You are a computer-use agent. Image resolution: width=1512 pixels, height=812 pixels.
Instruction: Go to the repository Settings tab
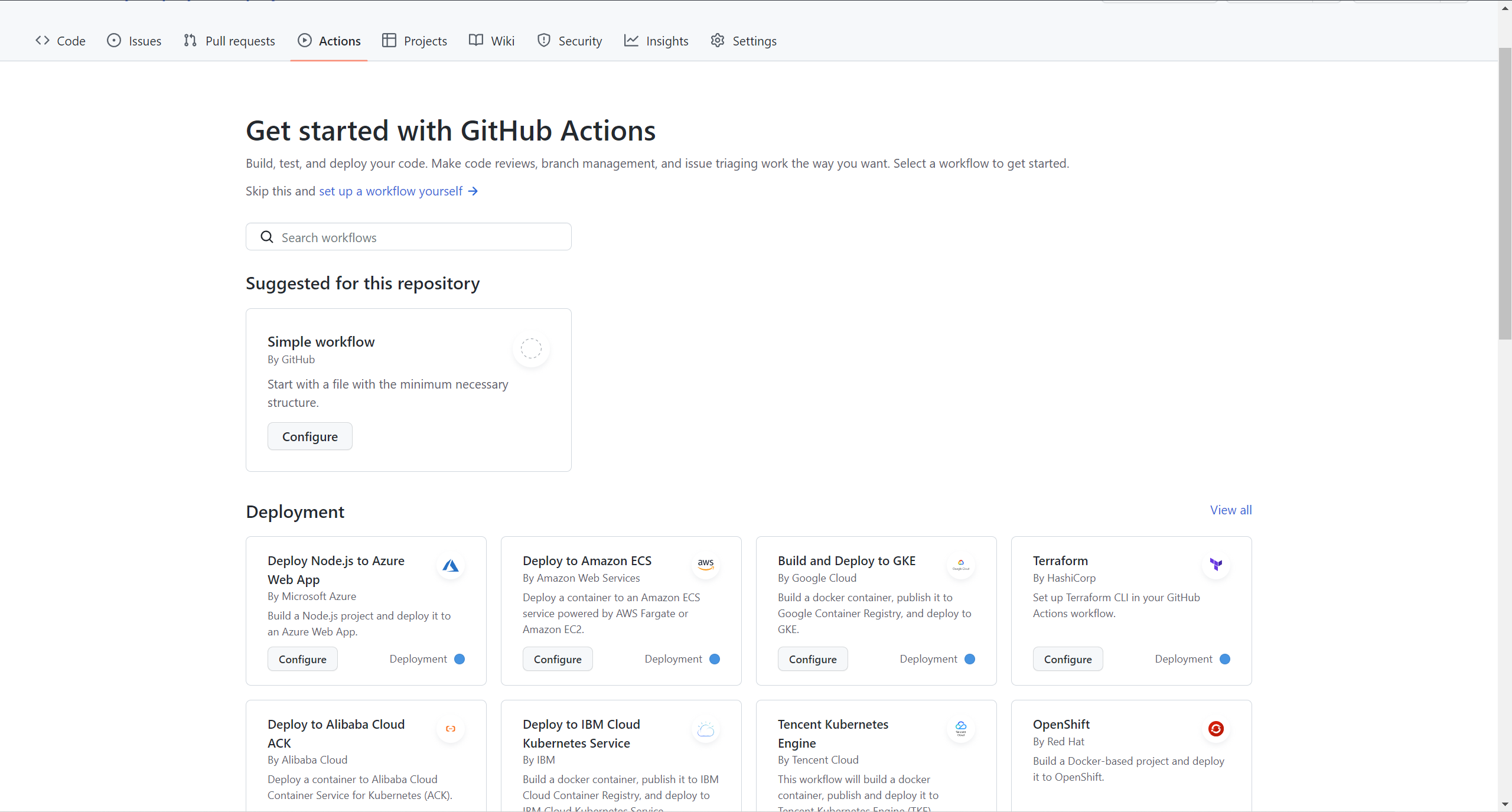(x=744, y=41)
